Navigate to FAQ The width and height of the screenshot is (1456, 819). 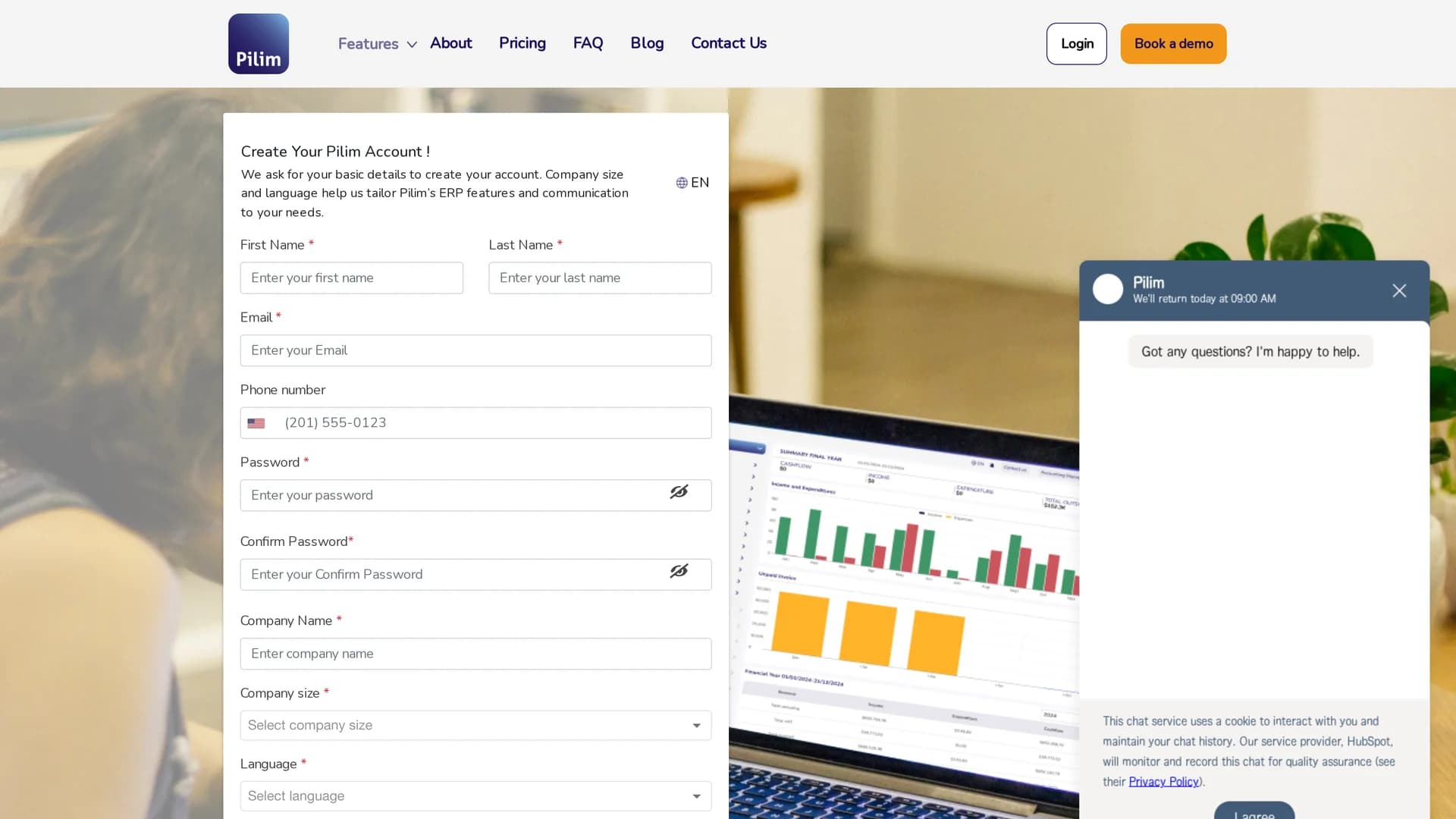coord(588,43)
